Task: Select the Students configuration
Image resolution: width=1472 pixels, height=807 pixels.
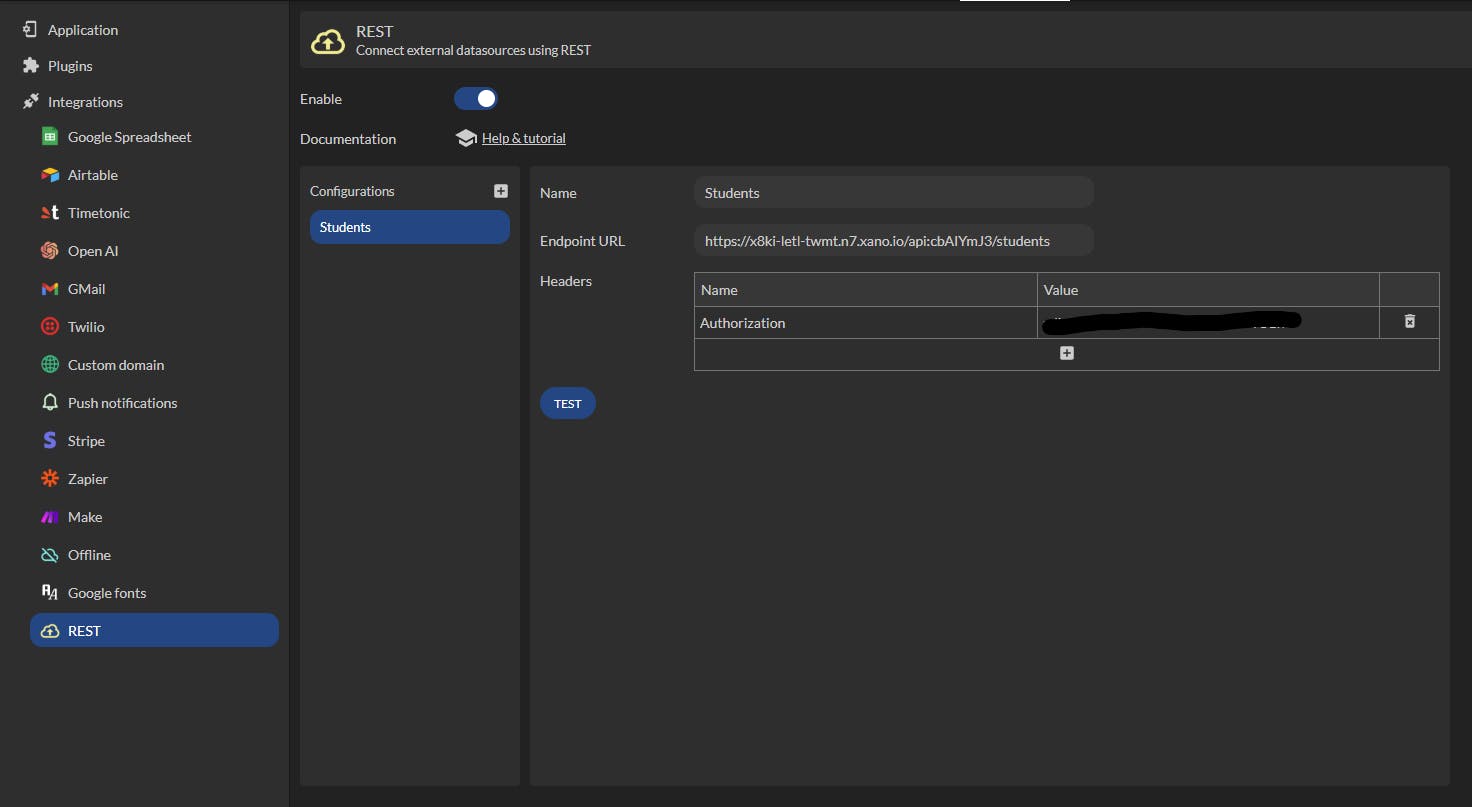Action: point(410,227)
